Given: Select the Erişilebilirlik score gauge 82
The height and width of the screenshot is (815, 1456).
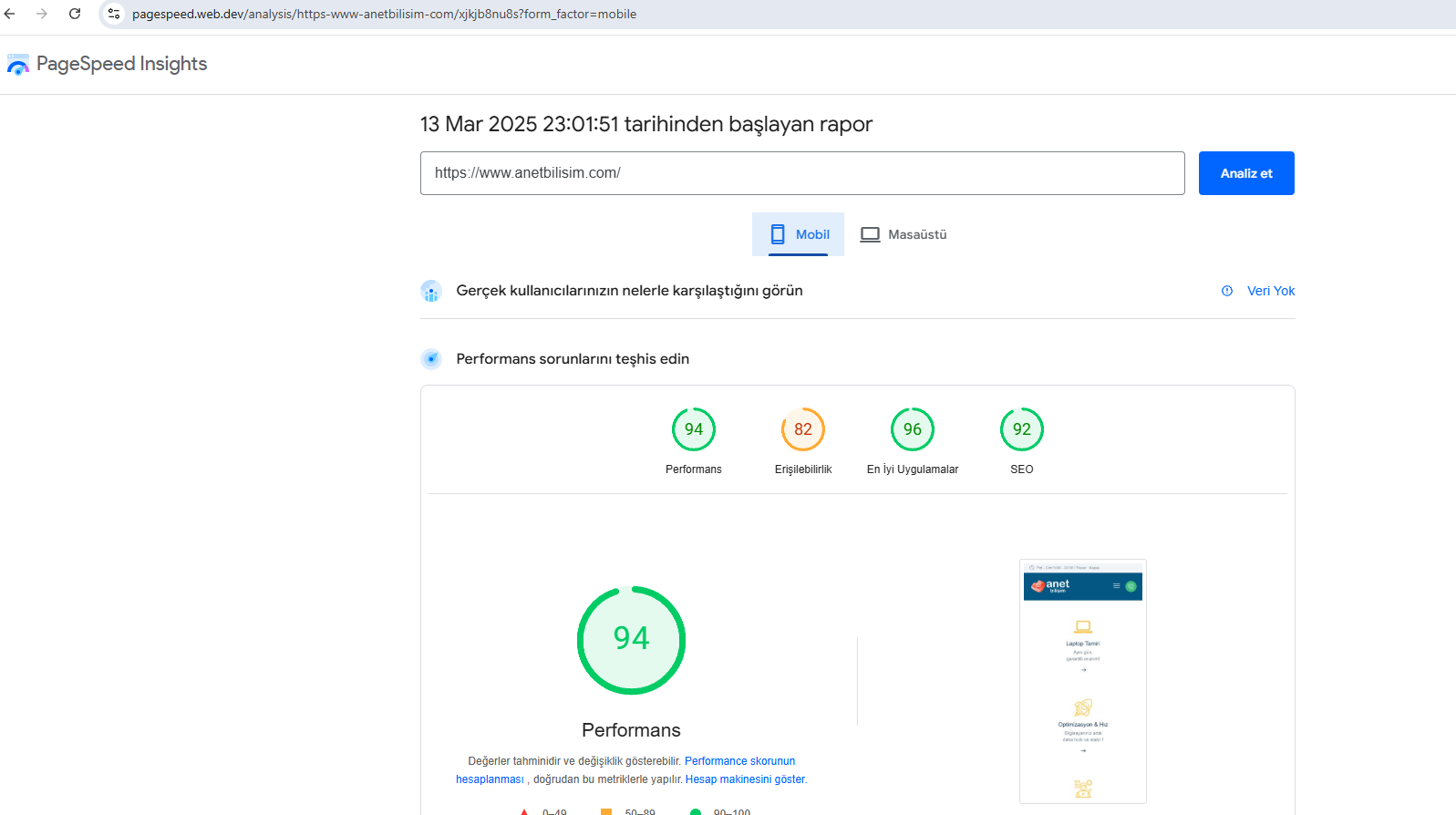Looking at the screenshot, I should [803, 429].
